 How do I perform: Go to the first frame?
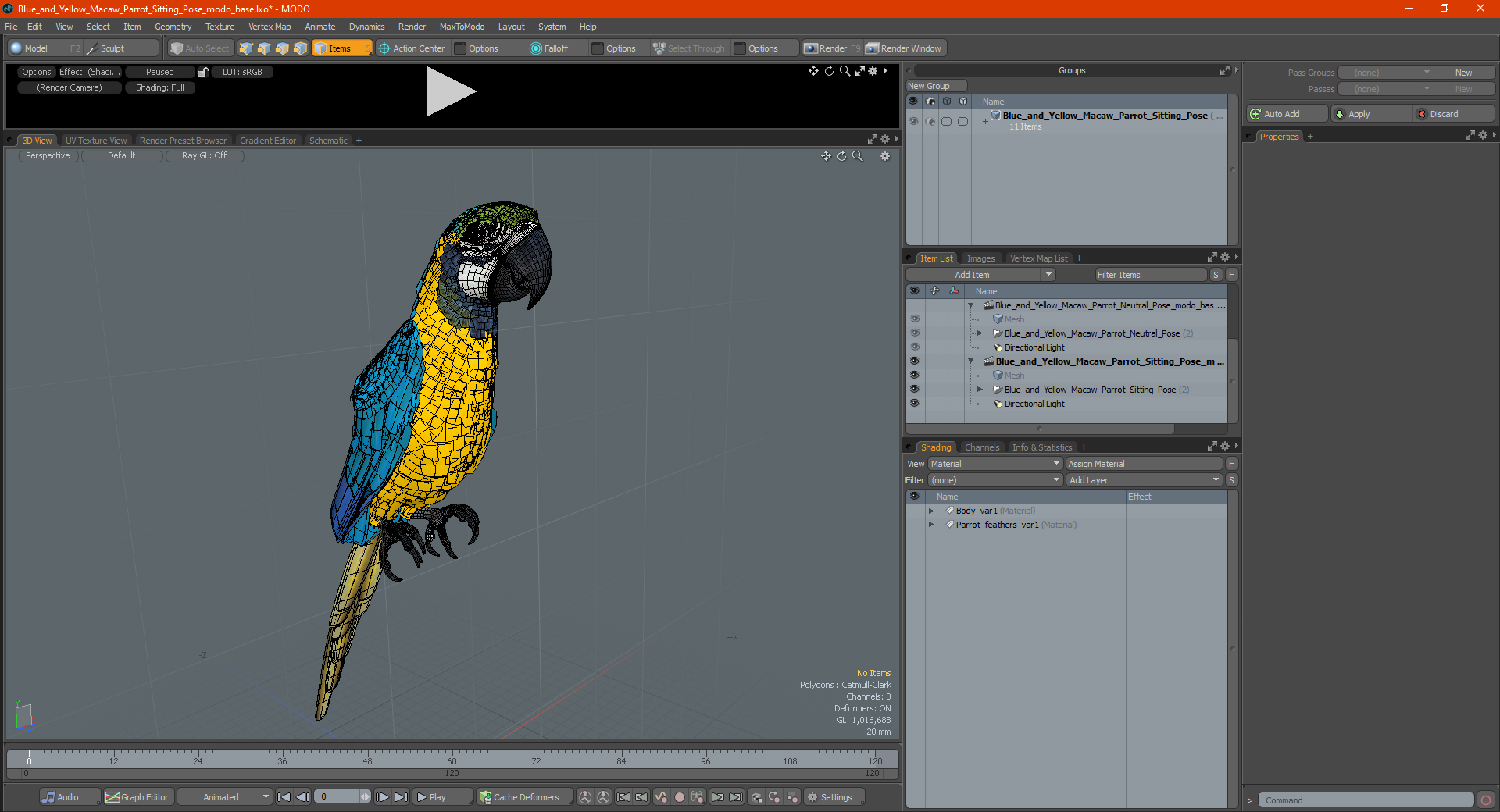[284, 797]
